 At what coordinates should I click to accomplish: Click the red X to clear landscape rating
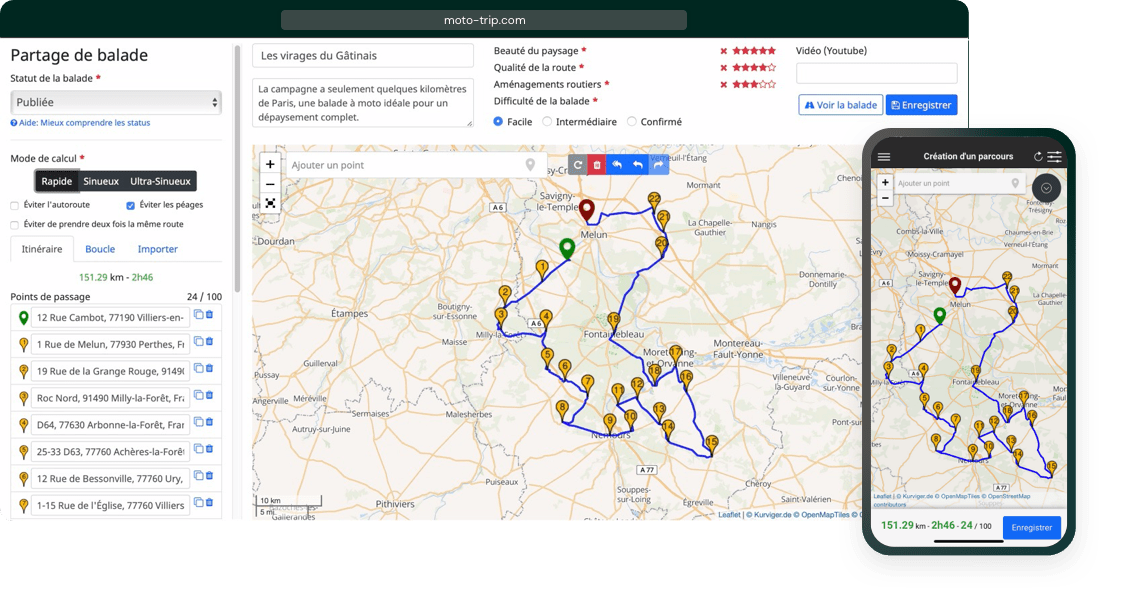(x=724, y=51)
